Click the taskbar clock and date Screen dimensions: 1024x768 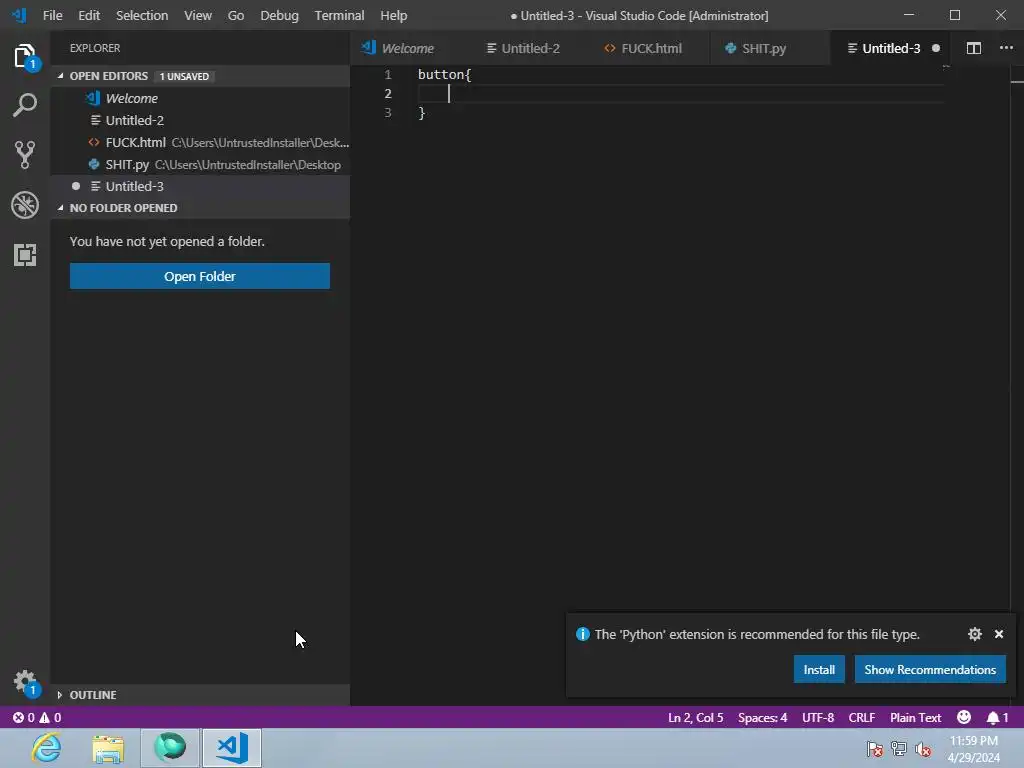(974, 749)
